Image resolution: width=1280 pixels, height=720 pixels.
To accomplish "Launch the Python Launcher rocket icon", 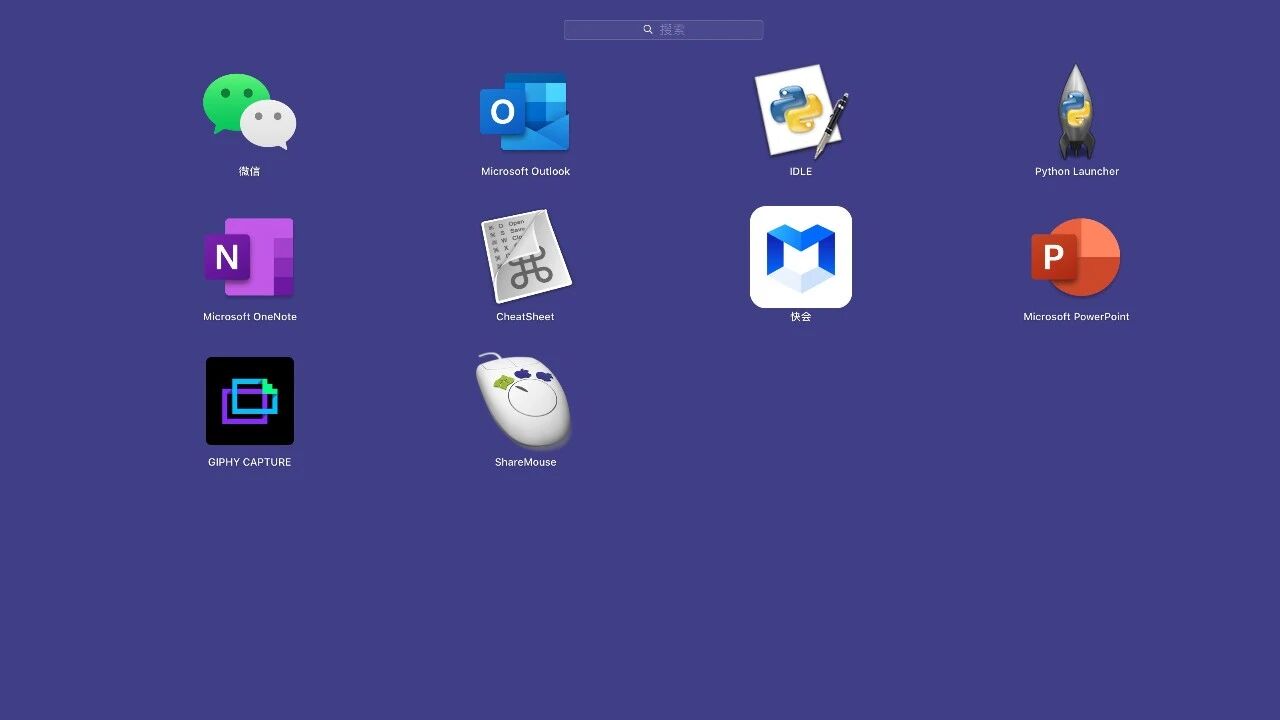I will click(1076, 111).
